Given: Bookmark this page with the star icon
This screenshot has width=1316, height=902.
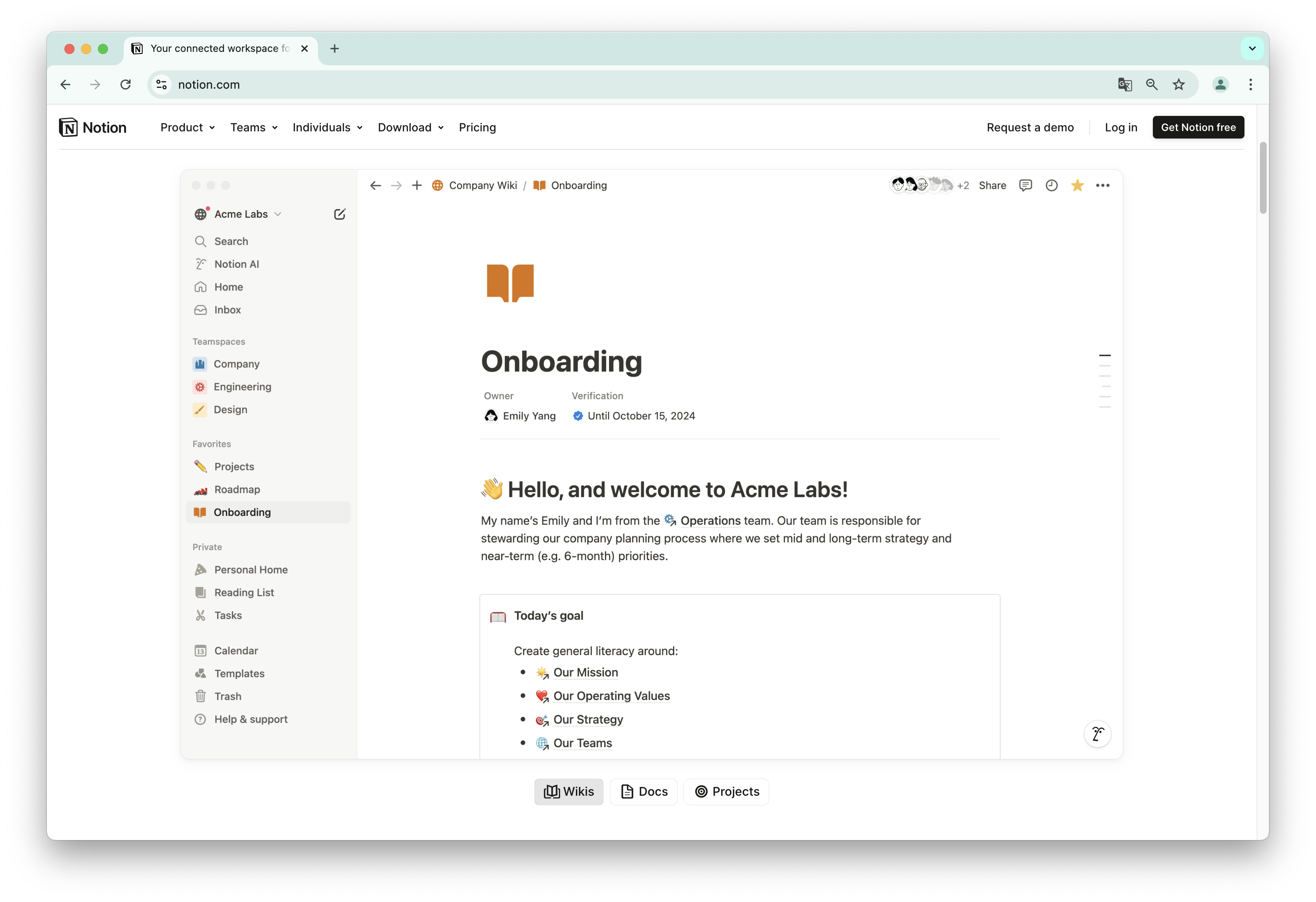Looking at the screenshot, I should [x=1178, y=85].
